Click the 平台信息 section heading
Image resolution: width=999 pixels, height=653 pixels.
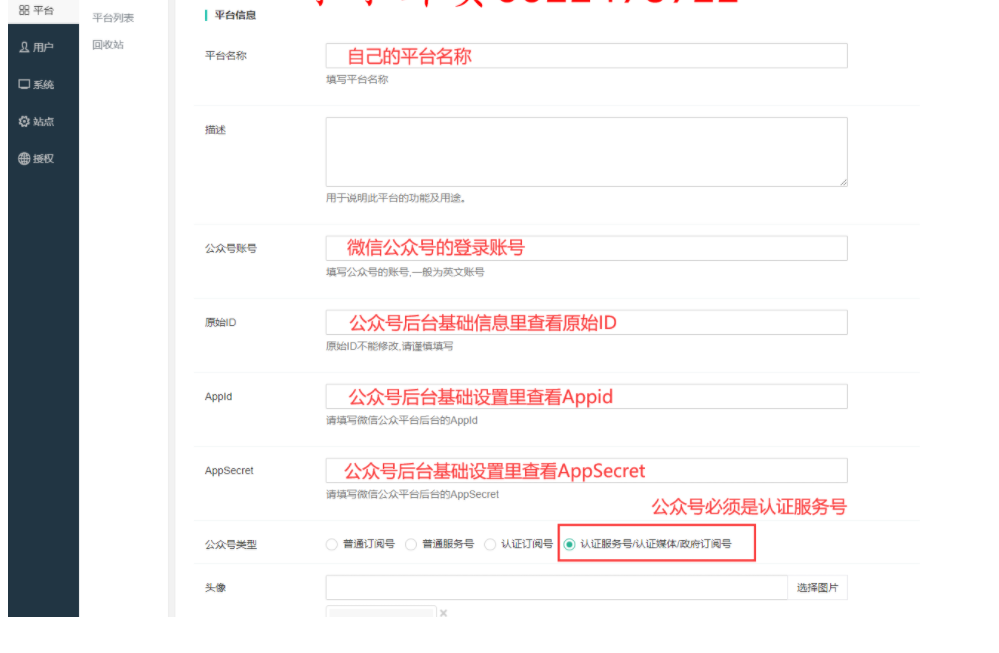point(235,15)
